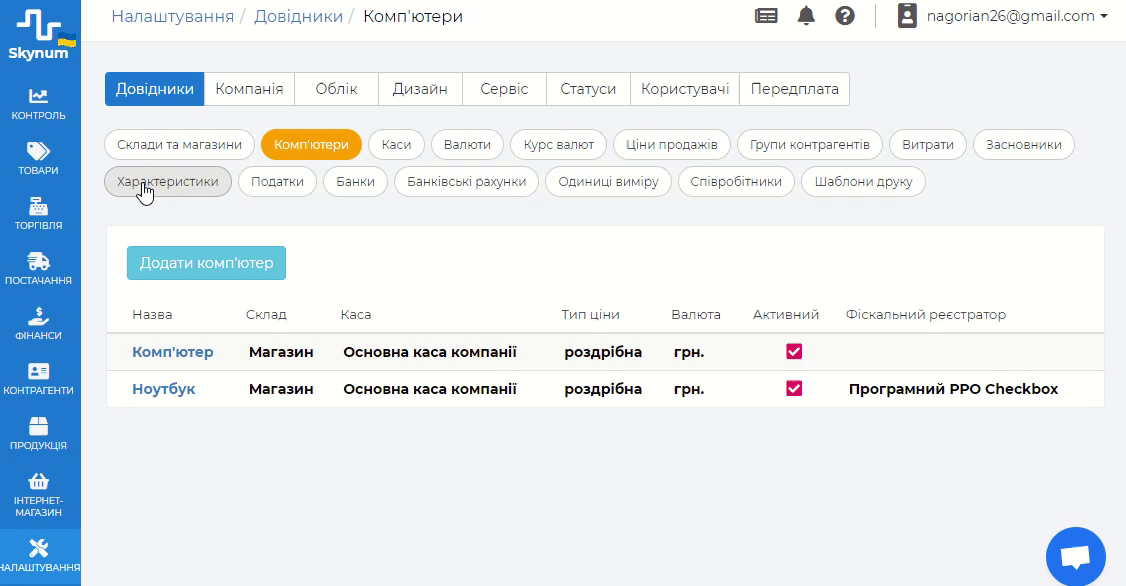Open Фінанси section in sidebar

(x=39, y=323)
